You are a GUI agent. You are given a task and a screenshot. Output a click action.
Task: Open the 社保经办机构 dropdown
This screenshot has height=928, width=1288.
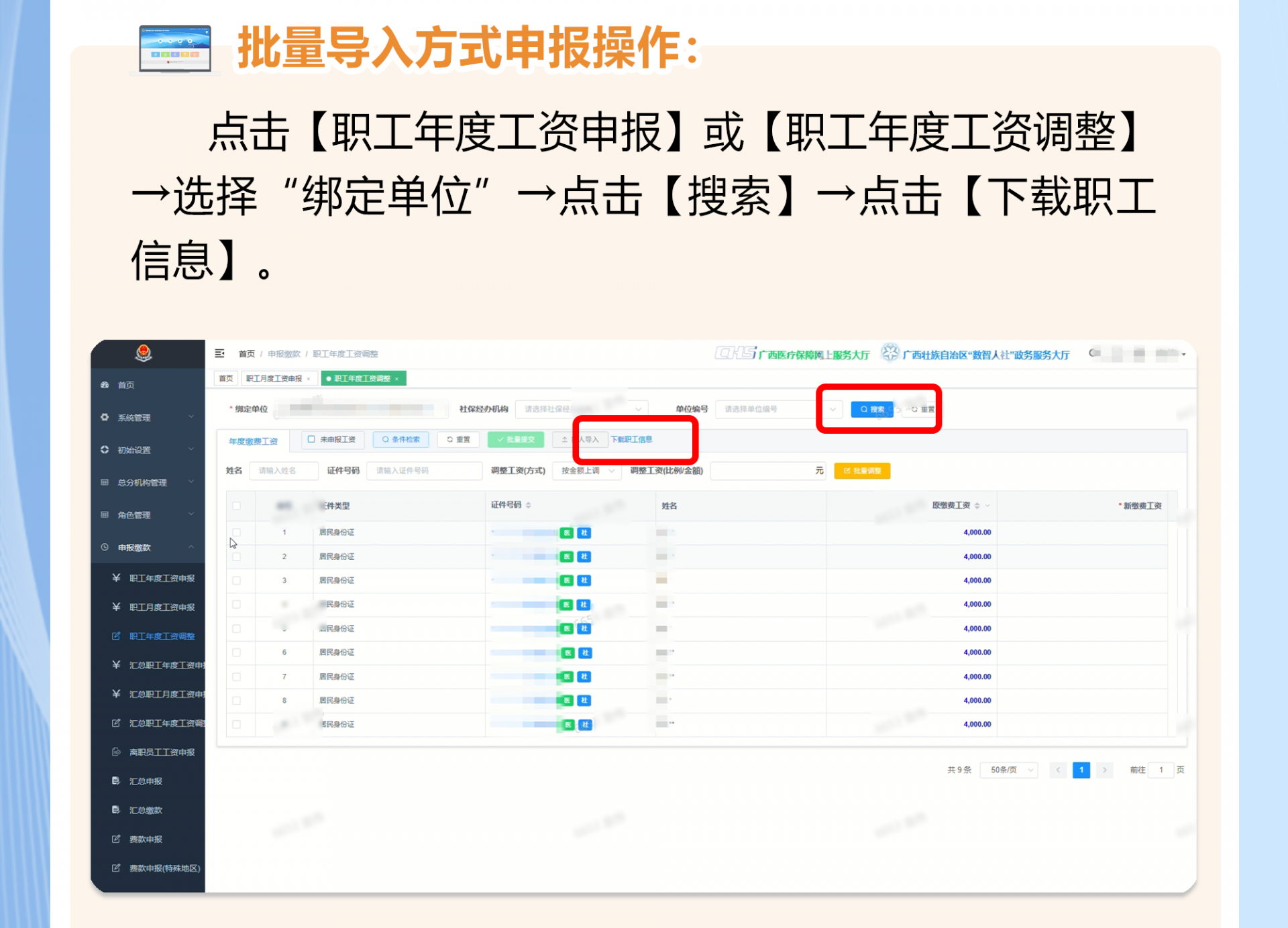[582, 409]
